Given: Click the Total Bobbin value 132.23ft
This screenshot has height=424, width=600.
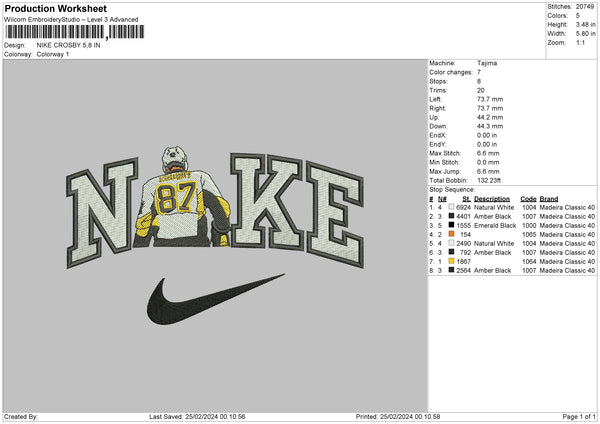Looking at the screenshot, I should pyautogui.click(x=489, y=180).
